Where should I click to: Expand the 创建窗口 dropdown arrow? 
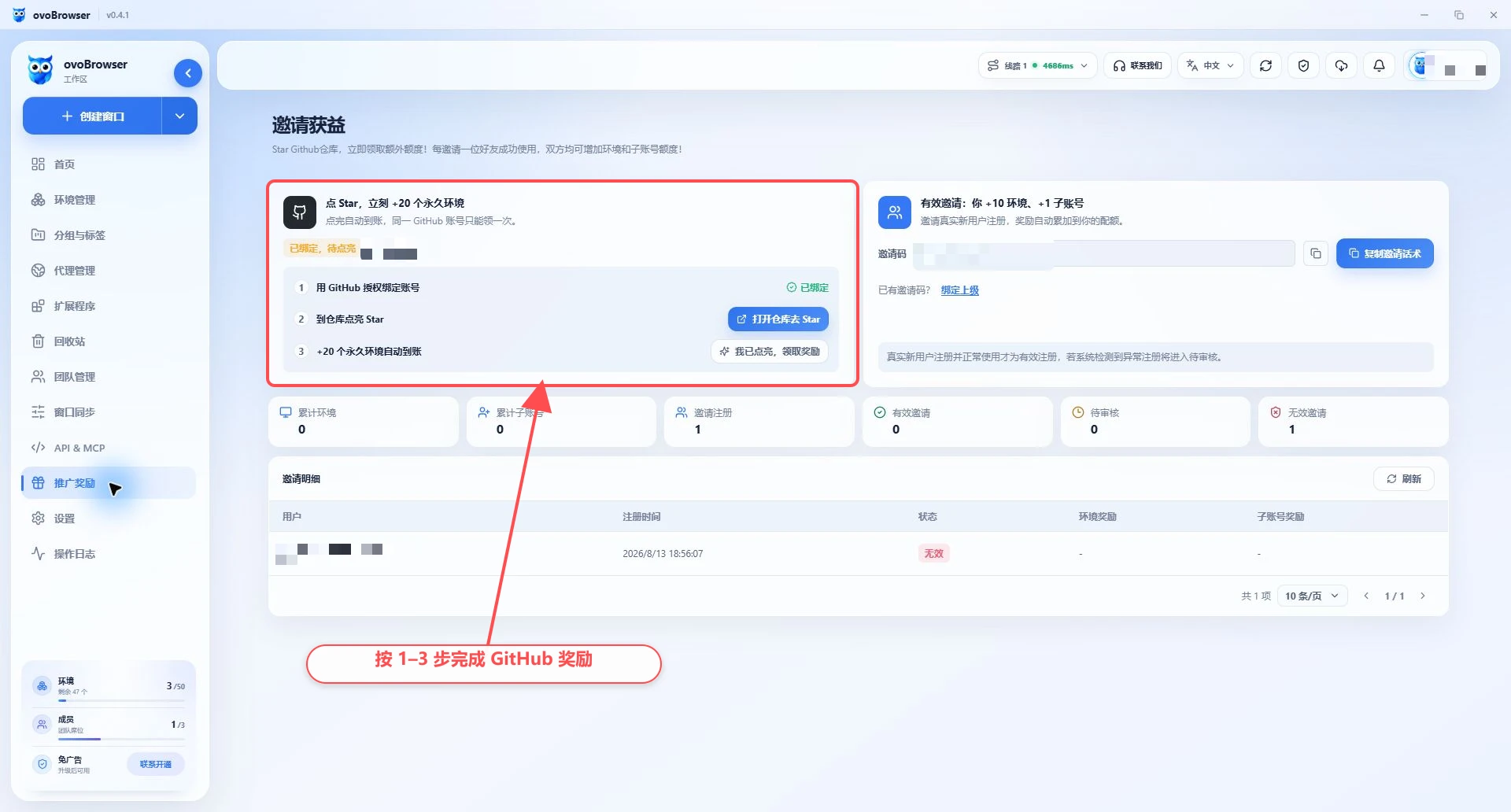tap(179, 116)
